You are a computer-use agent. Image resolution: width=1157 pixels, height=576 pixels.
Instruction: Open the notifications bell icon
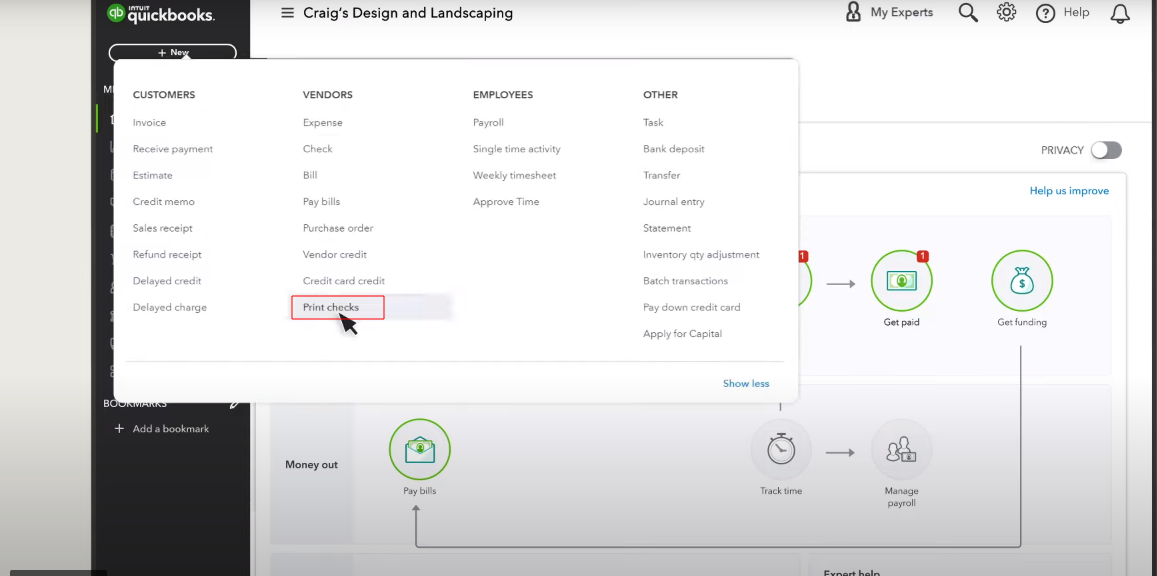click(1120, 13)
